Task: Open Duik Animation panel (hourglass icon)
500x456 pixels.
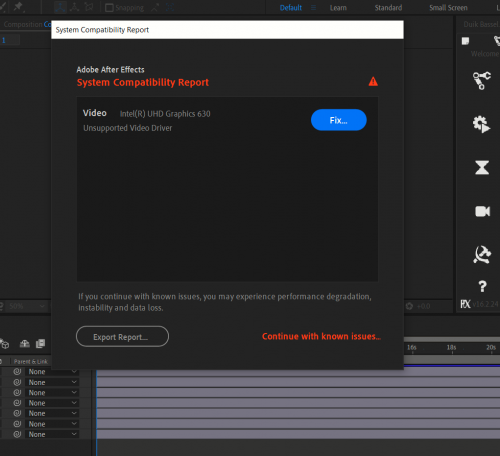Action: (482, 167)
